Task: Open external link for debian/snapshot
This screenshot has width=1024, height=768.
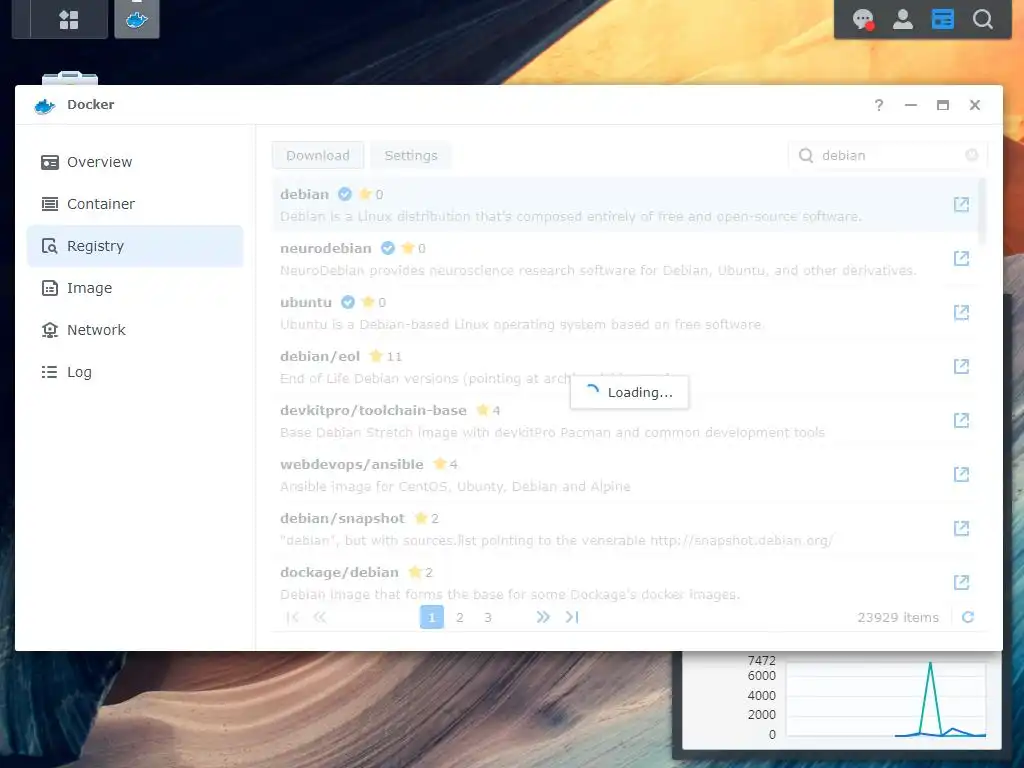Action: 961,528
